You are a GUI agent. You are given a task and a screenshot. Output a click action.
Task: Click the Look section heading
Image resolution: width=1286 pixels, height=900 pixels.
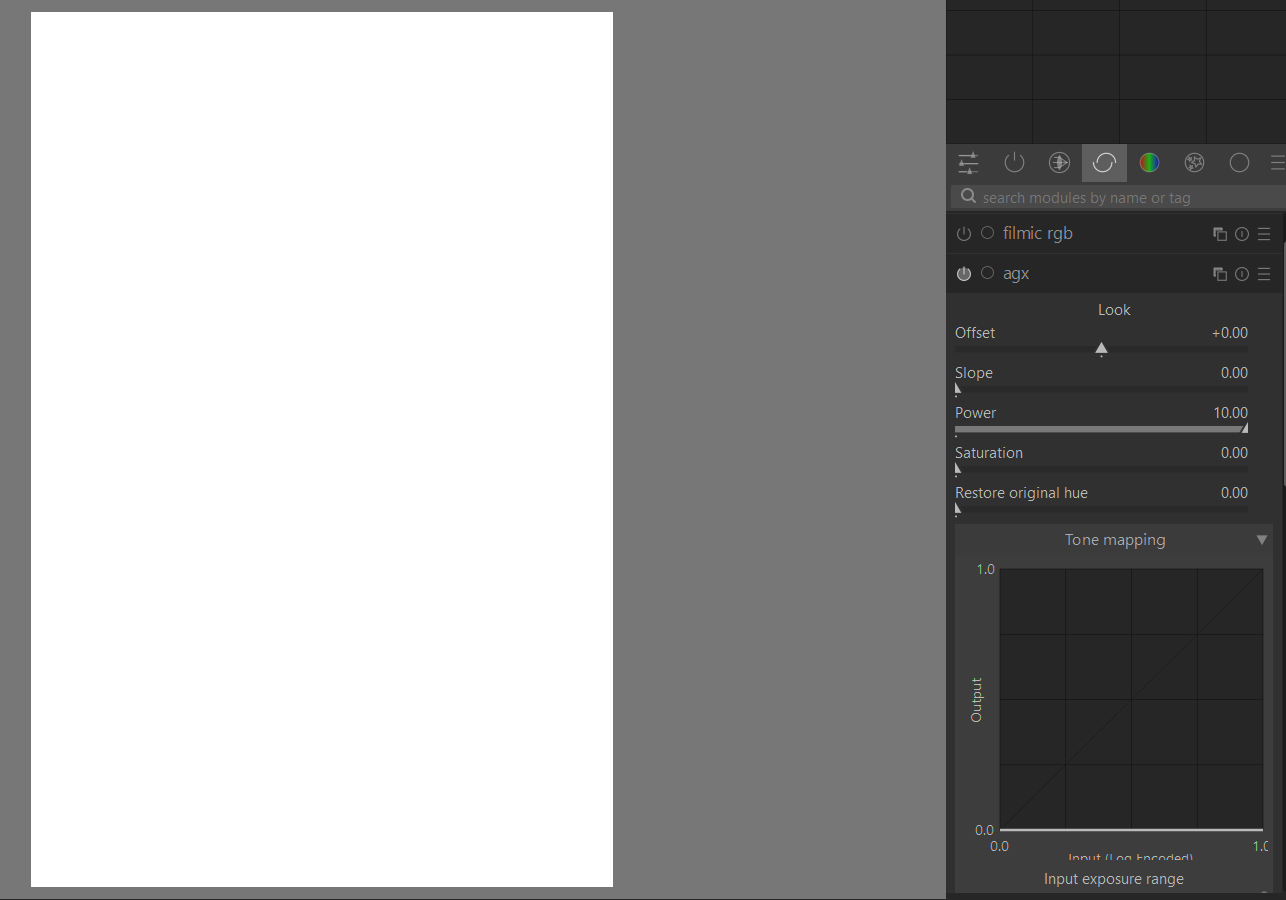pyautogui.click(x=1114, y=310)
